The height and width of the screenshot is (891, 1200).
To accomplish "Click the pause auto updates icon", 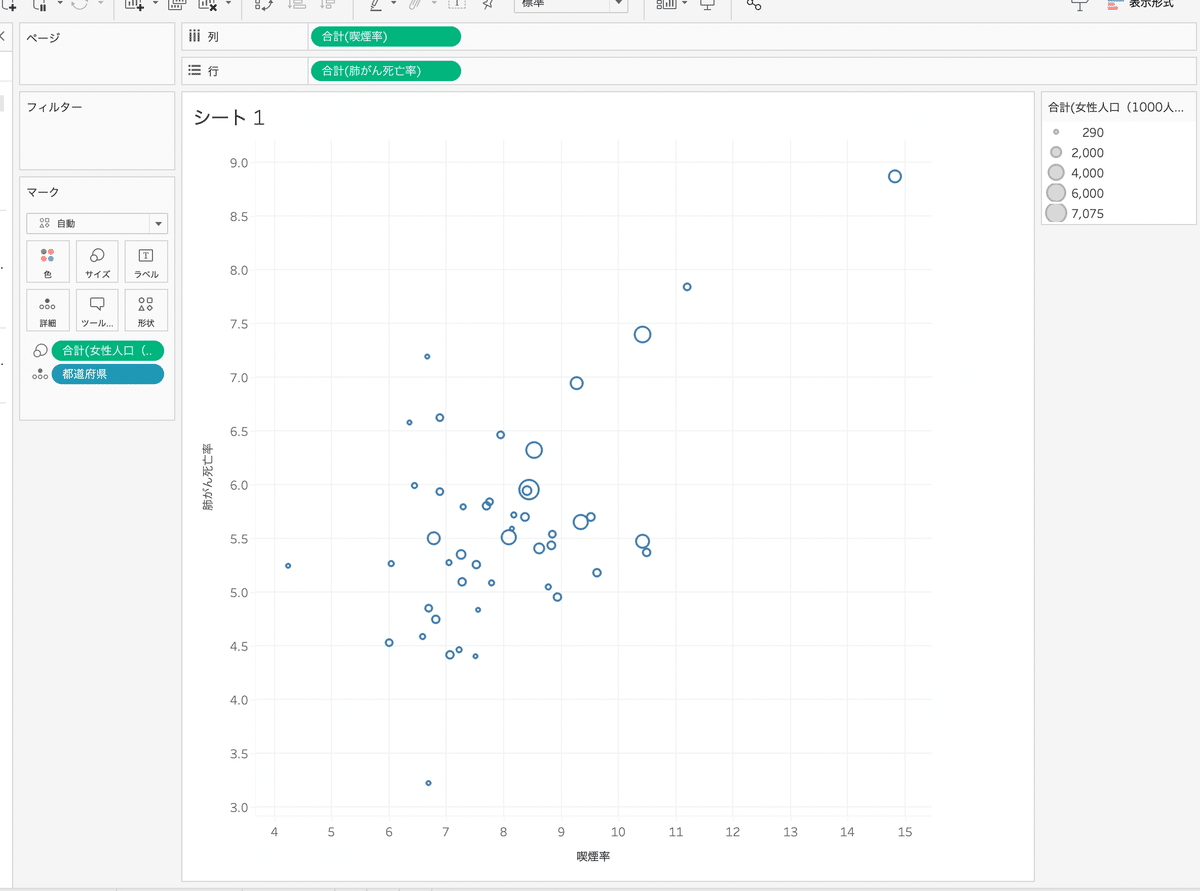I will [x=41, y=5].
